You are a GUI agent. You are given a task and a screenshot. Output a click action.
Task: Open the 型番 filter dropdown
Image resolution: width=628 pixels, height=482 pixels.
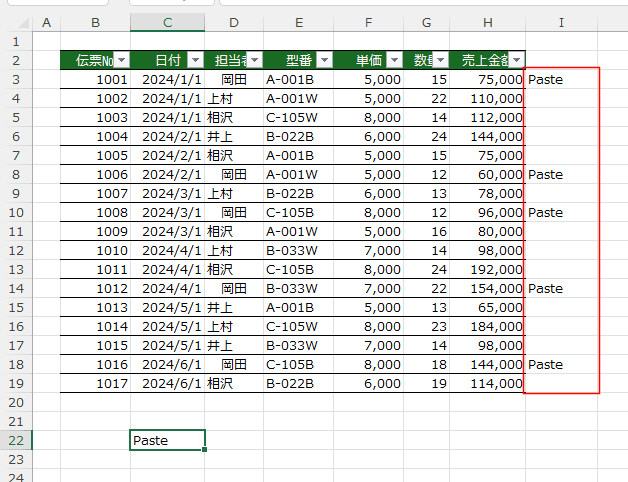click(x=324, y=60)
